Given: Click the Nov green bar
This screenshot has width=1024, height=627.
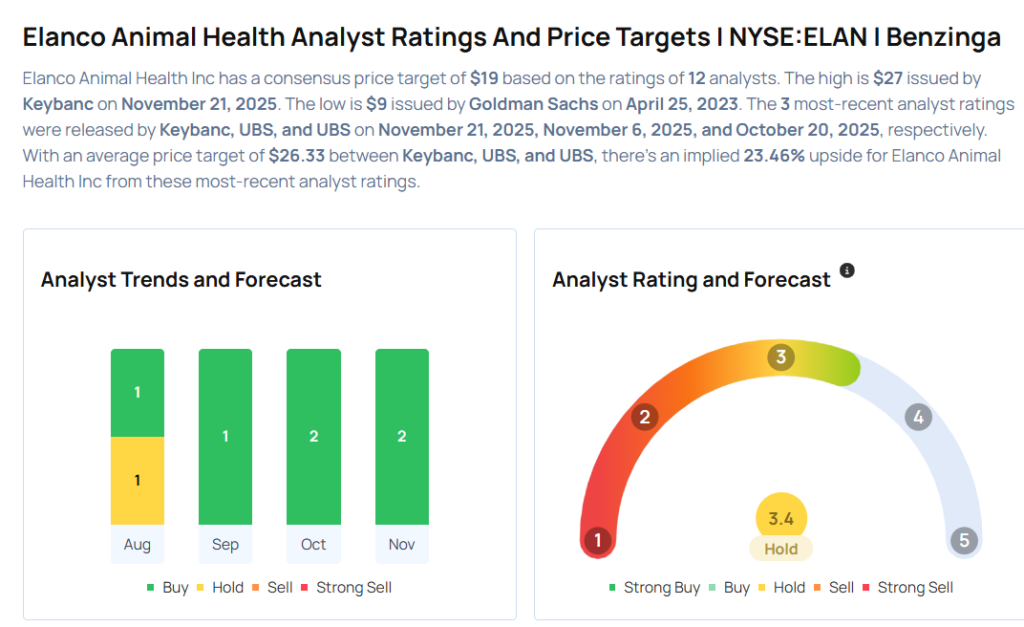Looking at the screenshot, I should click(402, 436).
